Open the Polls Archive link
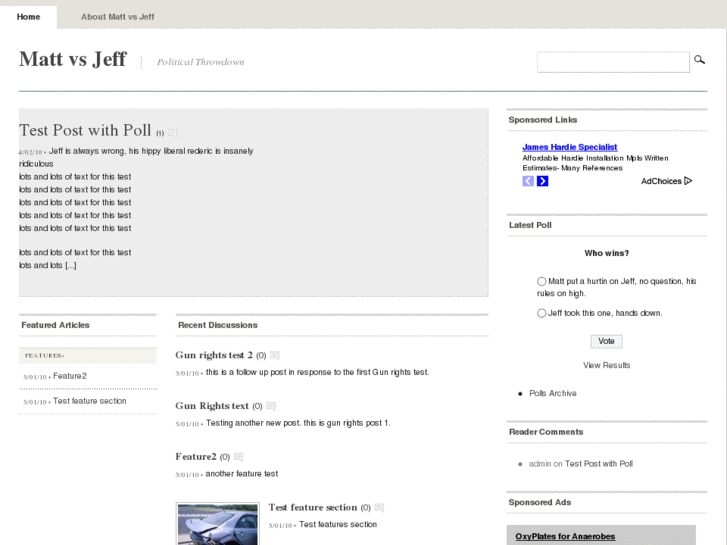This screenshot has width=727, height=545. 553,393
